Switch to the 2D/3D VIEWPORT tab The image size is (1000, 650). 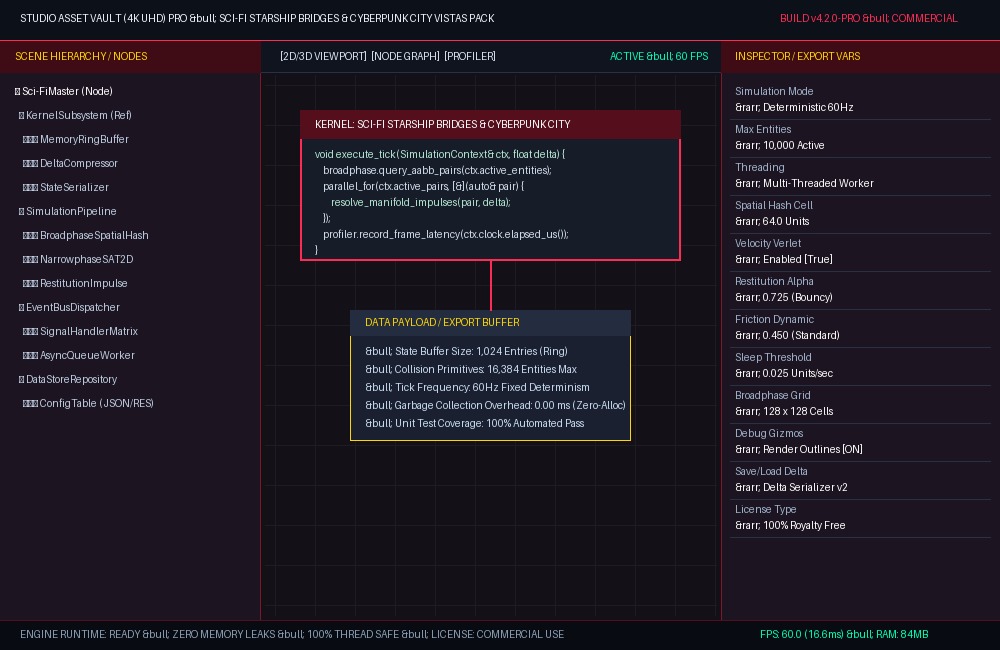pyautogui.click(x=323, y=56)
